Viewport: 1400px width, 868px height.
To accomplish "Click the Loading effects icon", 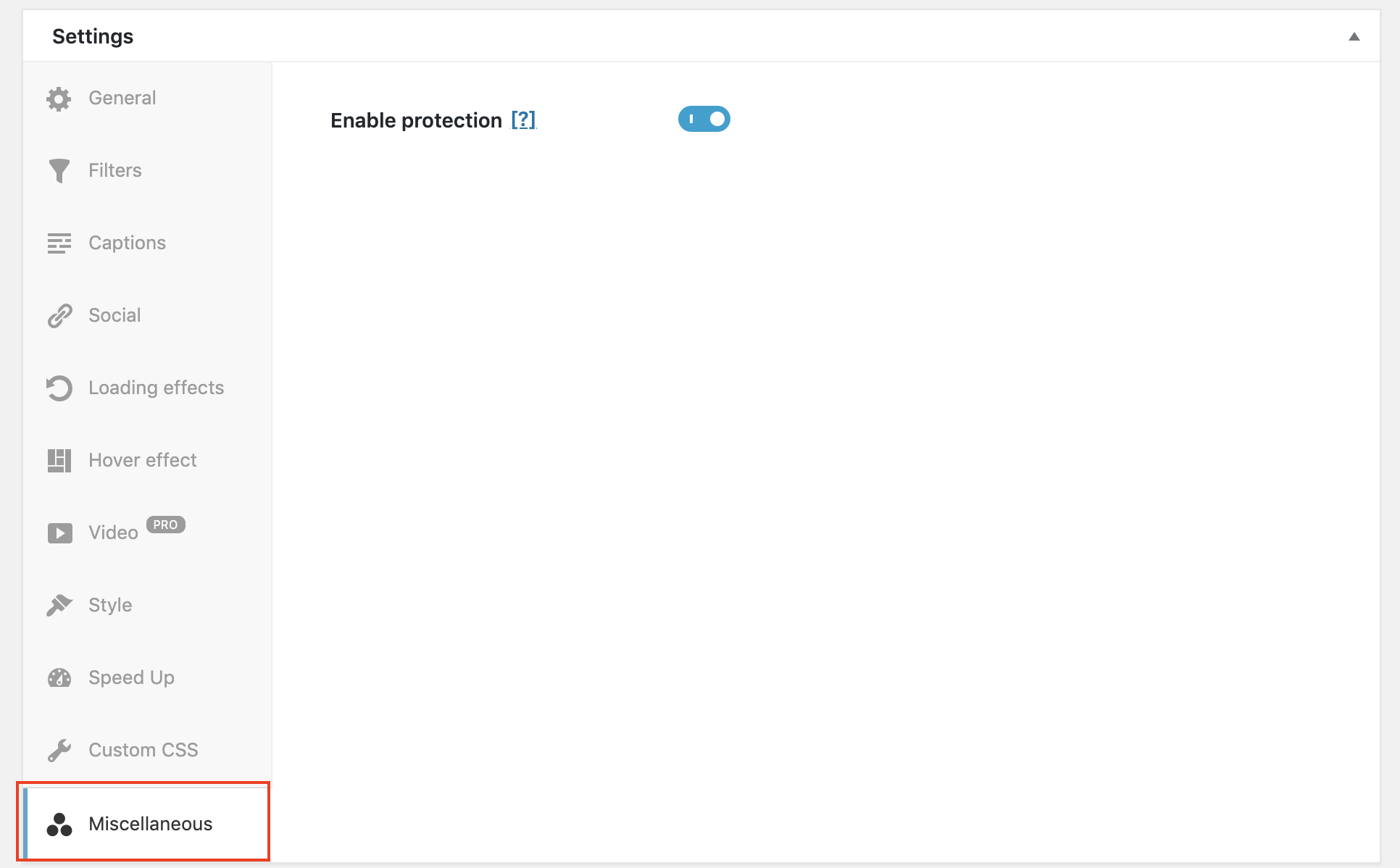I will (59, 388).
